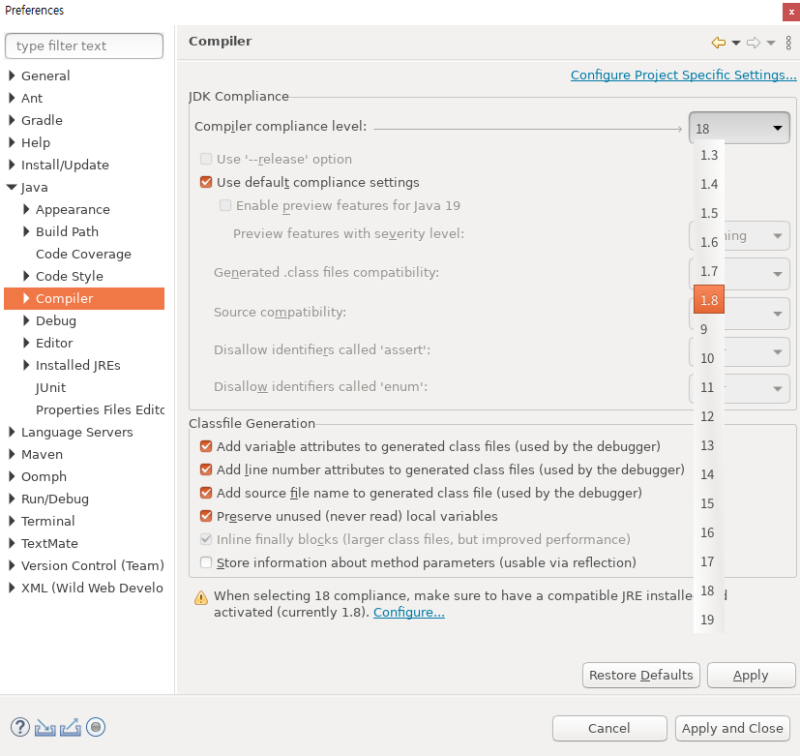Uncheck Use default compliance settings
The image size is (800, 756).
coord(206,182)
